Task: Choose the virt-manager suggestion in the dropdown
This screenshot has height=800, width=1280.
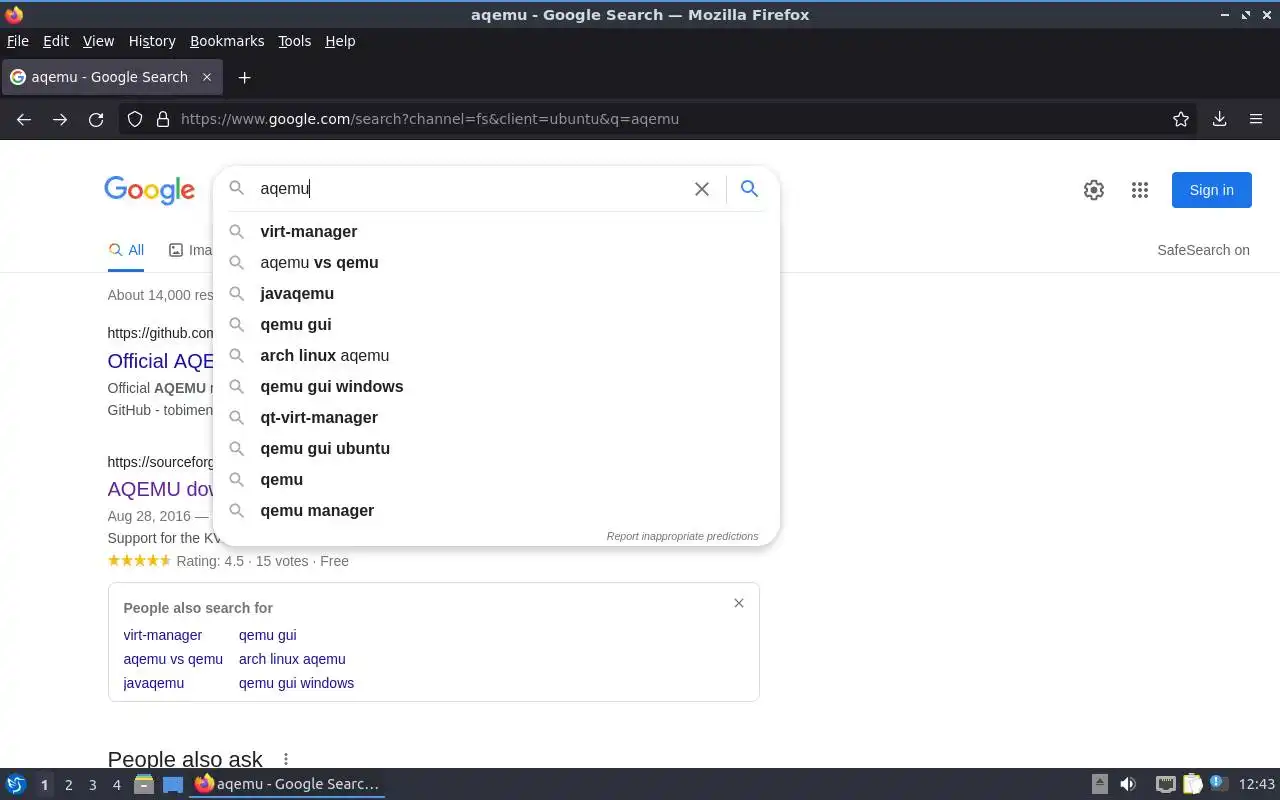Action: [x=496, y=231]
